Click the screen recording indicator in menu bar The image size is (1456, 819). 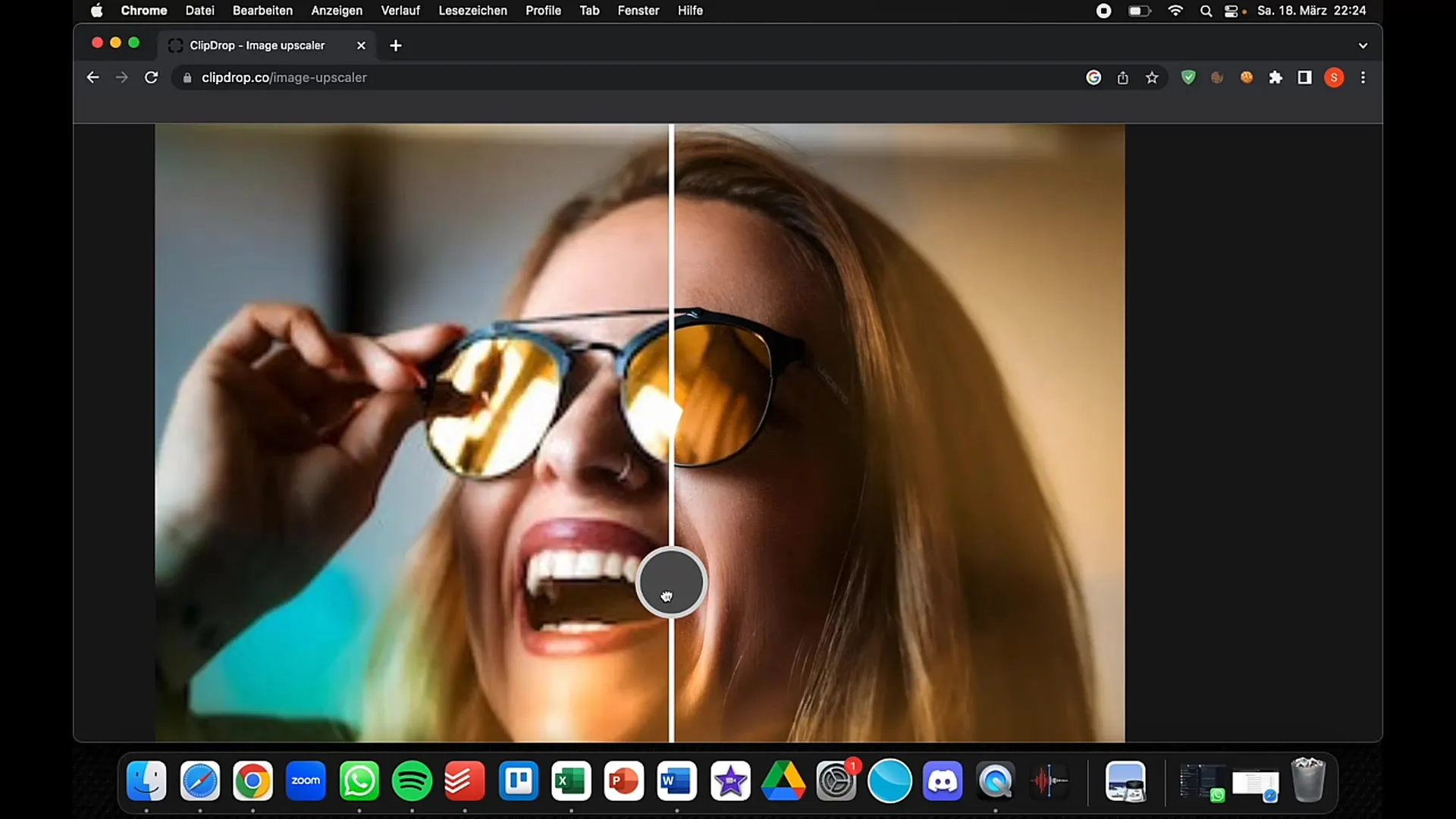click(1104, 11)
